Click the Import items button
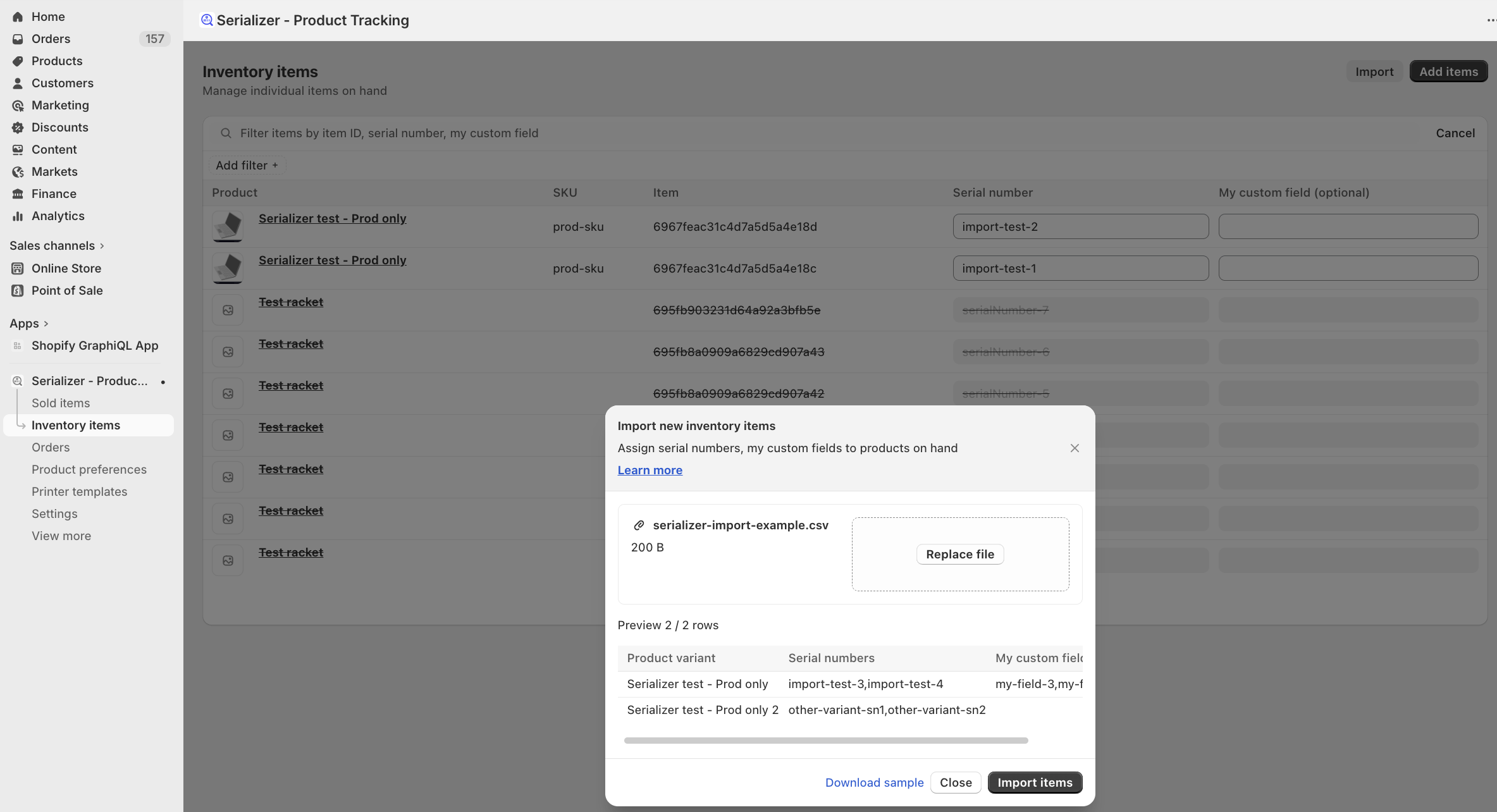 coord(1035,783)
